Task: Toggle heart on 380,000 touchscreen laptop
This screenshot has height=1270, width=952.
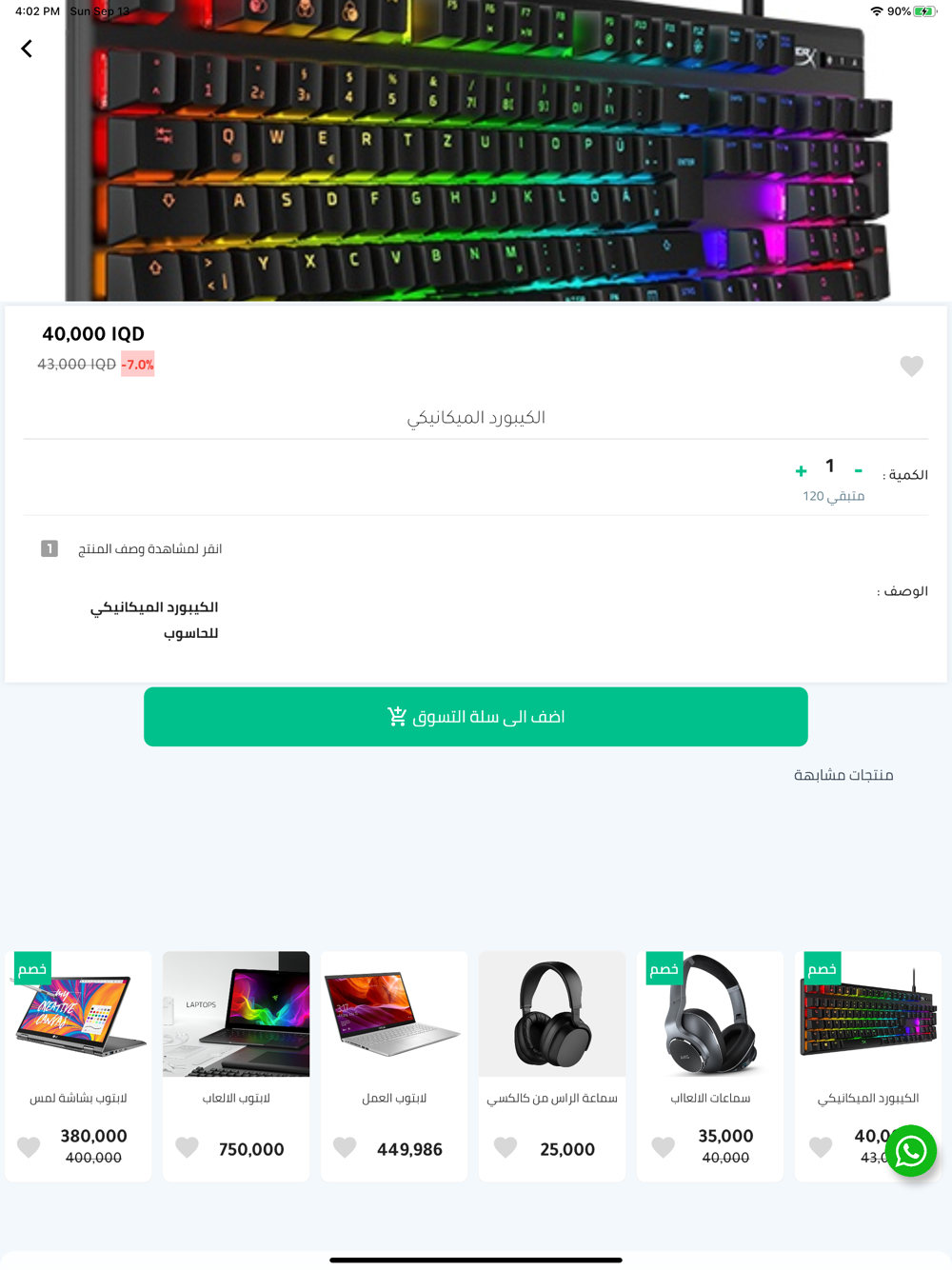Action: pyautogui.click(x=29, y=1147)
